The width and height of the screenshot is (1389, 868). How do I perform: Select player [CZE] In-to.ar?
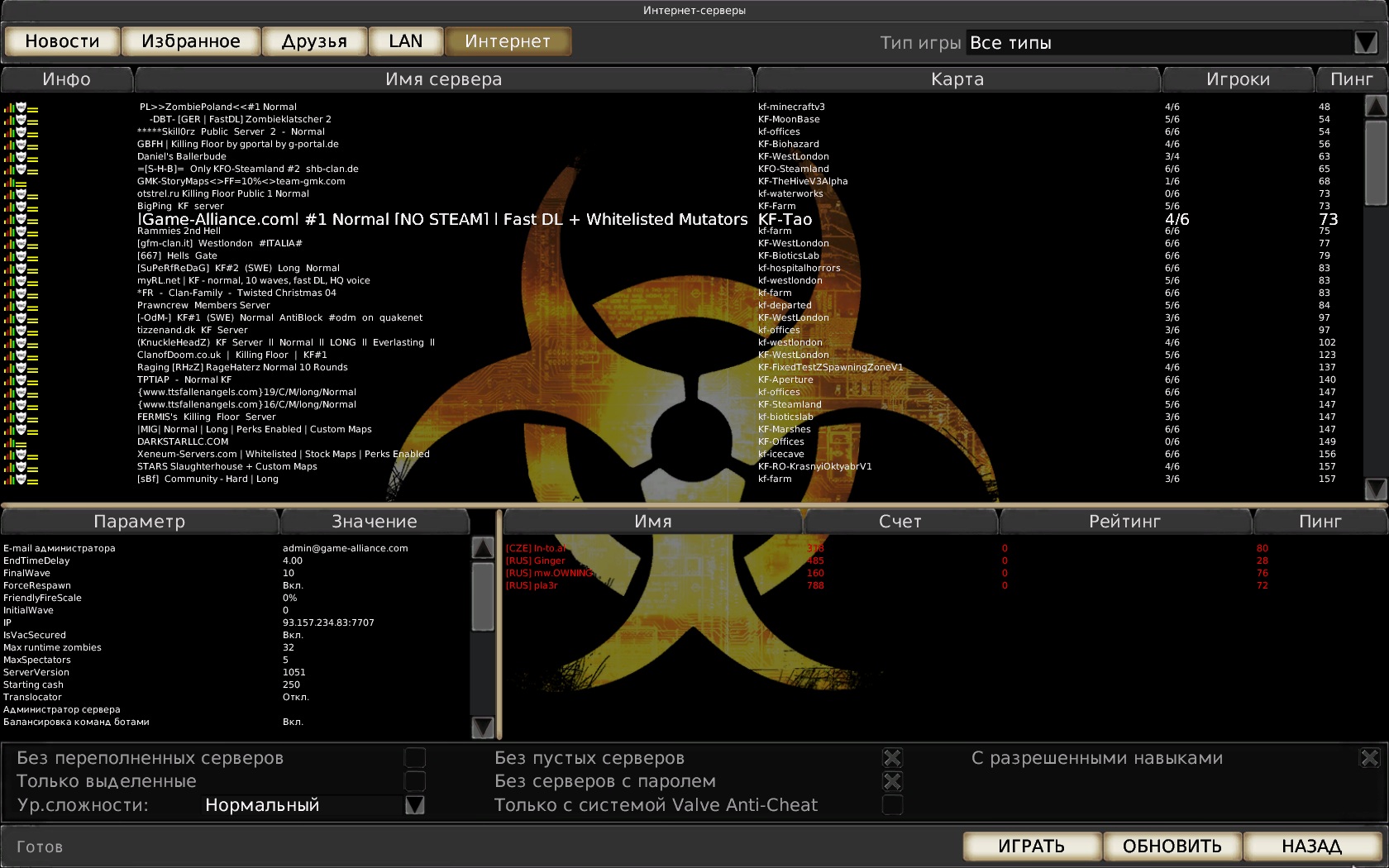(536, 548)
